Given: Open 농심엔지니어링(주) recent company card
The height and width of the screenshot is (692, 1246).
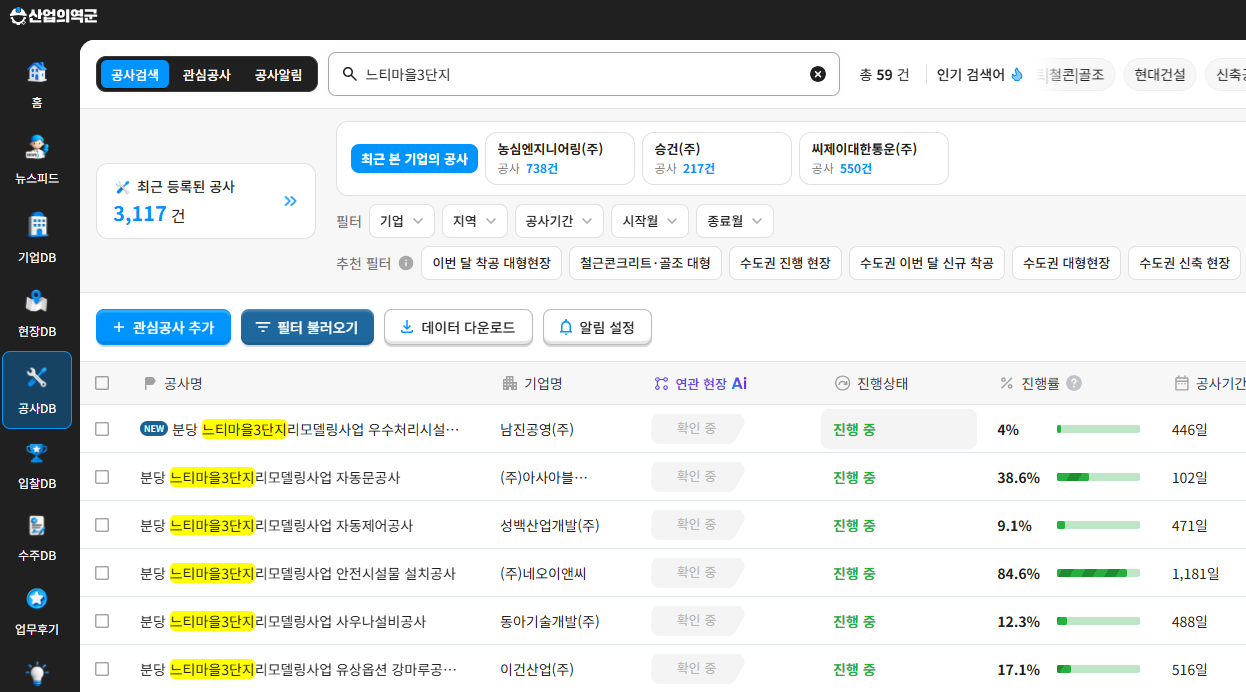Looking at the screenshot, I should tap(560, 158).
